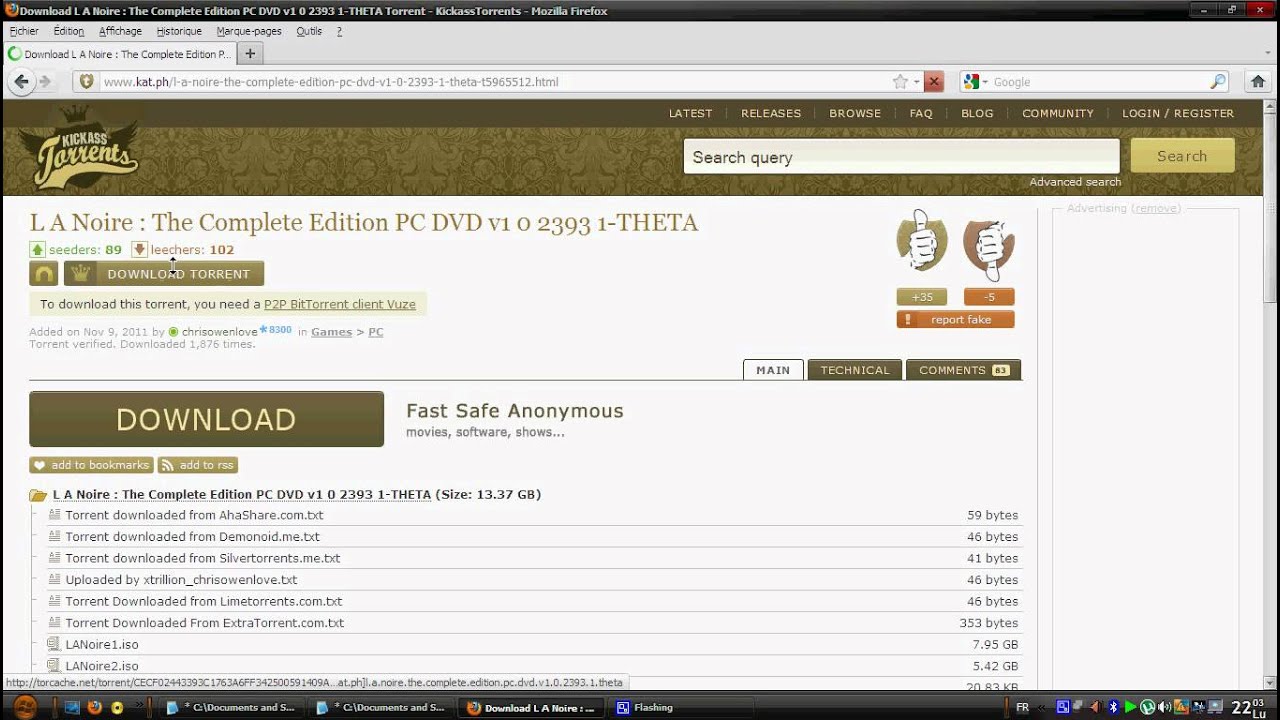This screenshot has height=720, width=1280.
Task: Open the Marque-pages menu
Action: (248, 31)
